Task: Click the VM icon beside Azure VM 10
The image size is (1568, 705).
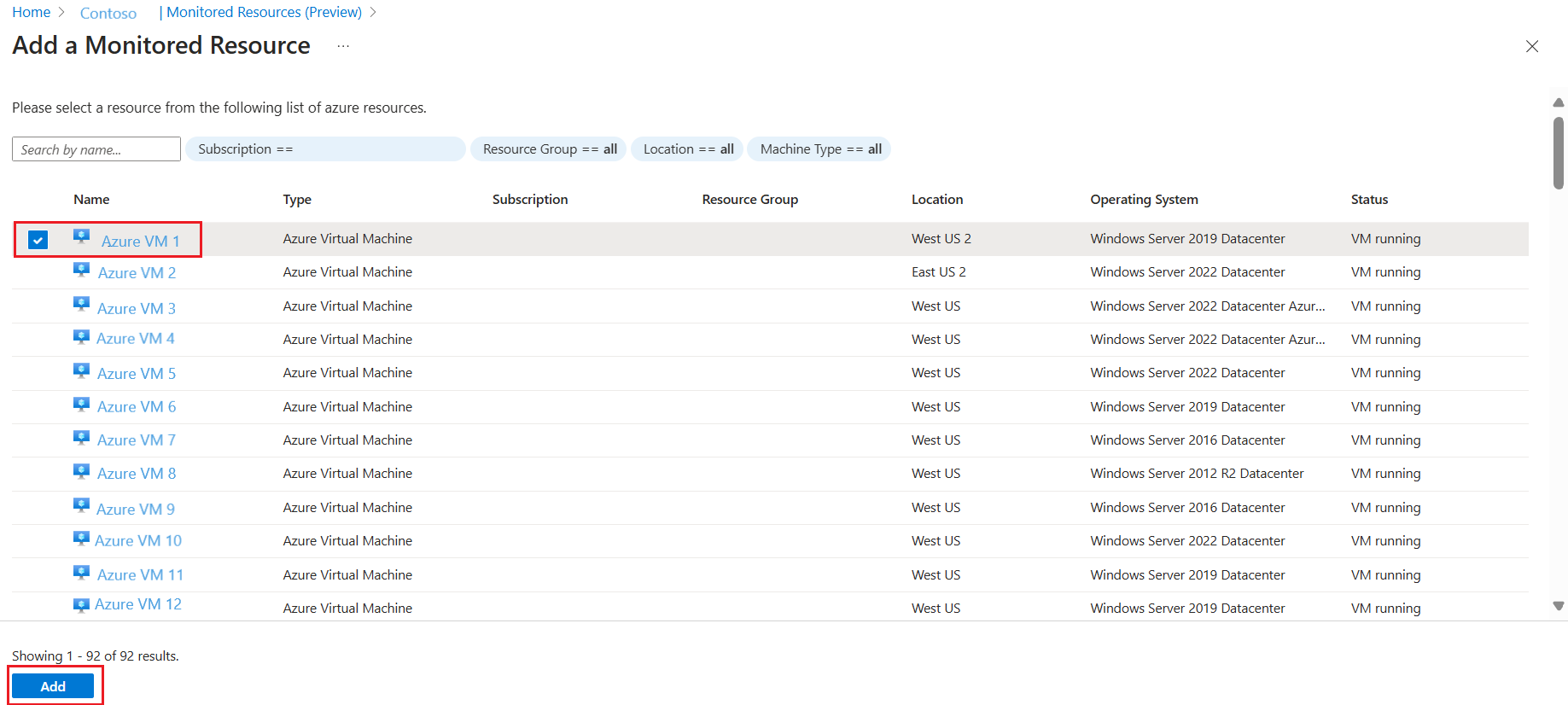Action: tap(82, 539)
